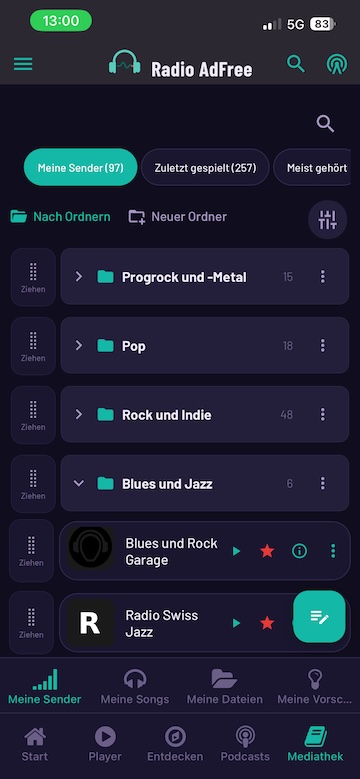
Task: Open info icon for Blues und Rock Garage
Action: click(299, 550)
